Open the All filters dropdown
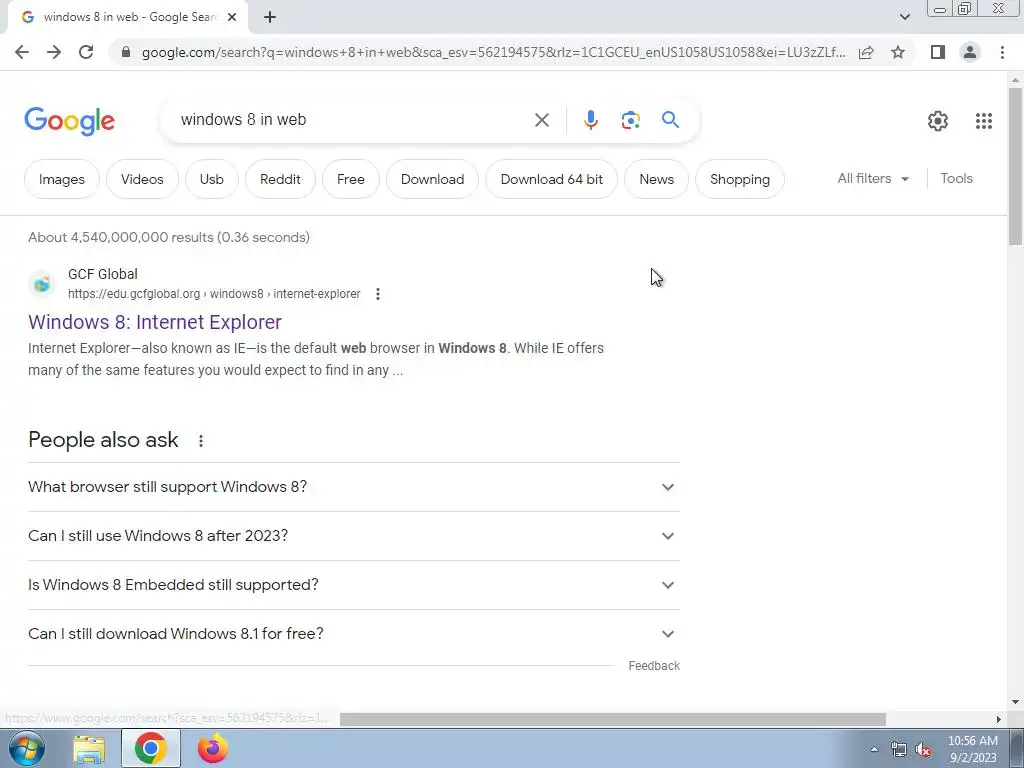Image resolution: width=1024 pixels, height=768 pixels. tap(873, 178)
